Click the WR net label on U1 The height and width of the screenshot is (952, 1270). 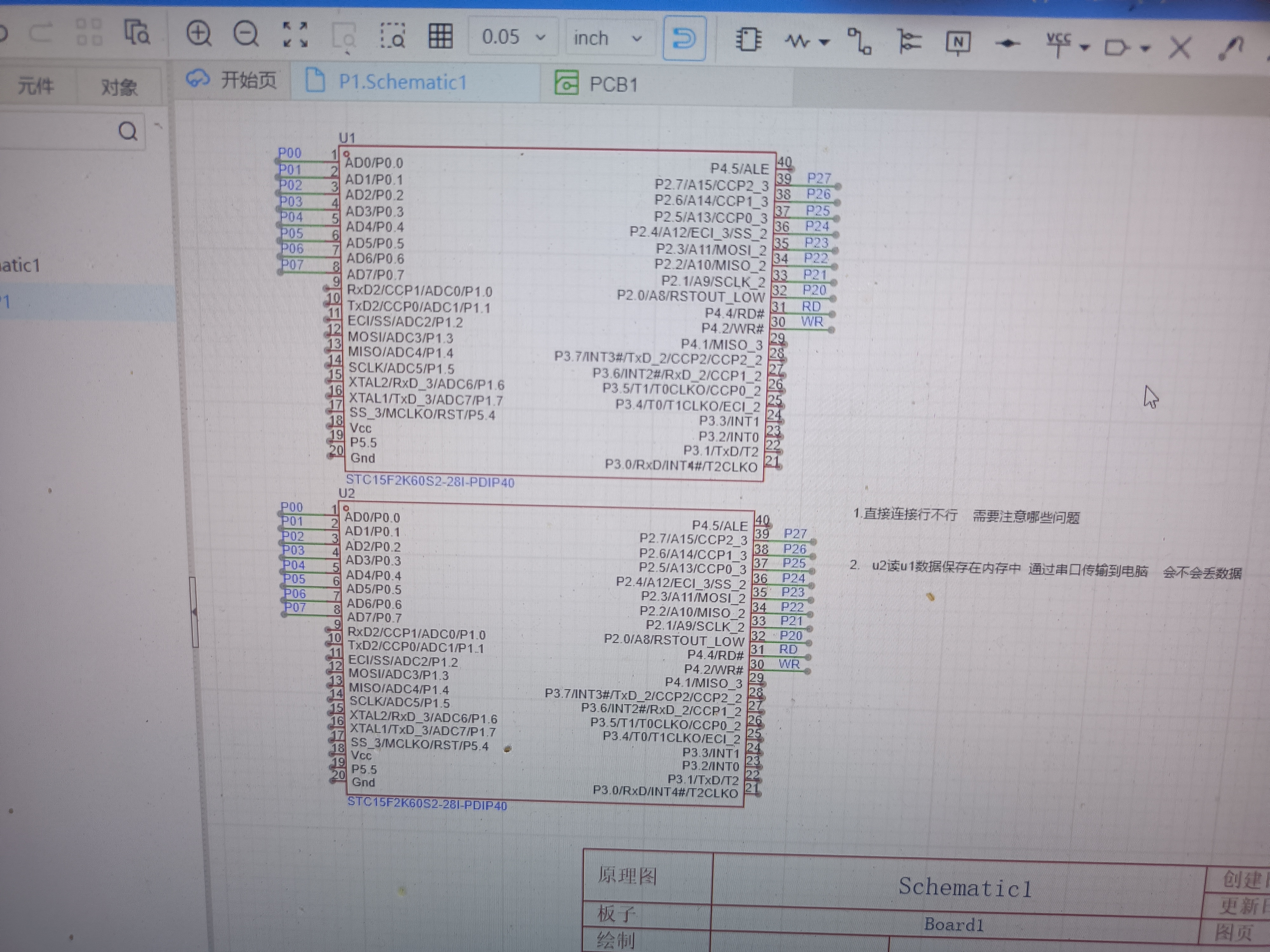[812, 321]
